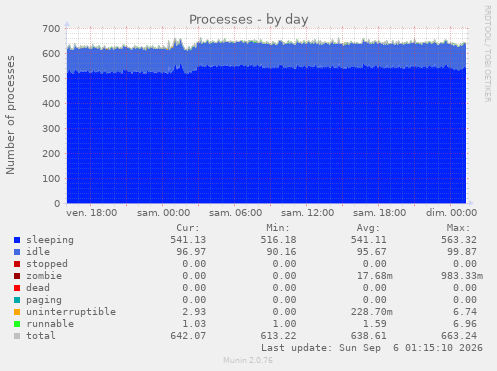This screenshot has width=497, height=371.
Task: Click the 'Last update' timestamp line
Action: [x=372, y=348]
